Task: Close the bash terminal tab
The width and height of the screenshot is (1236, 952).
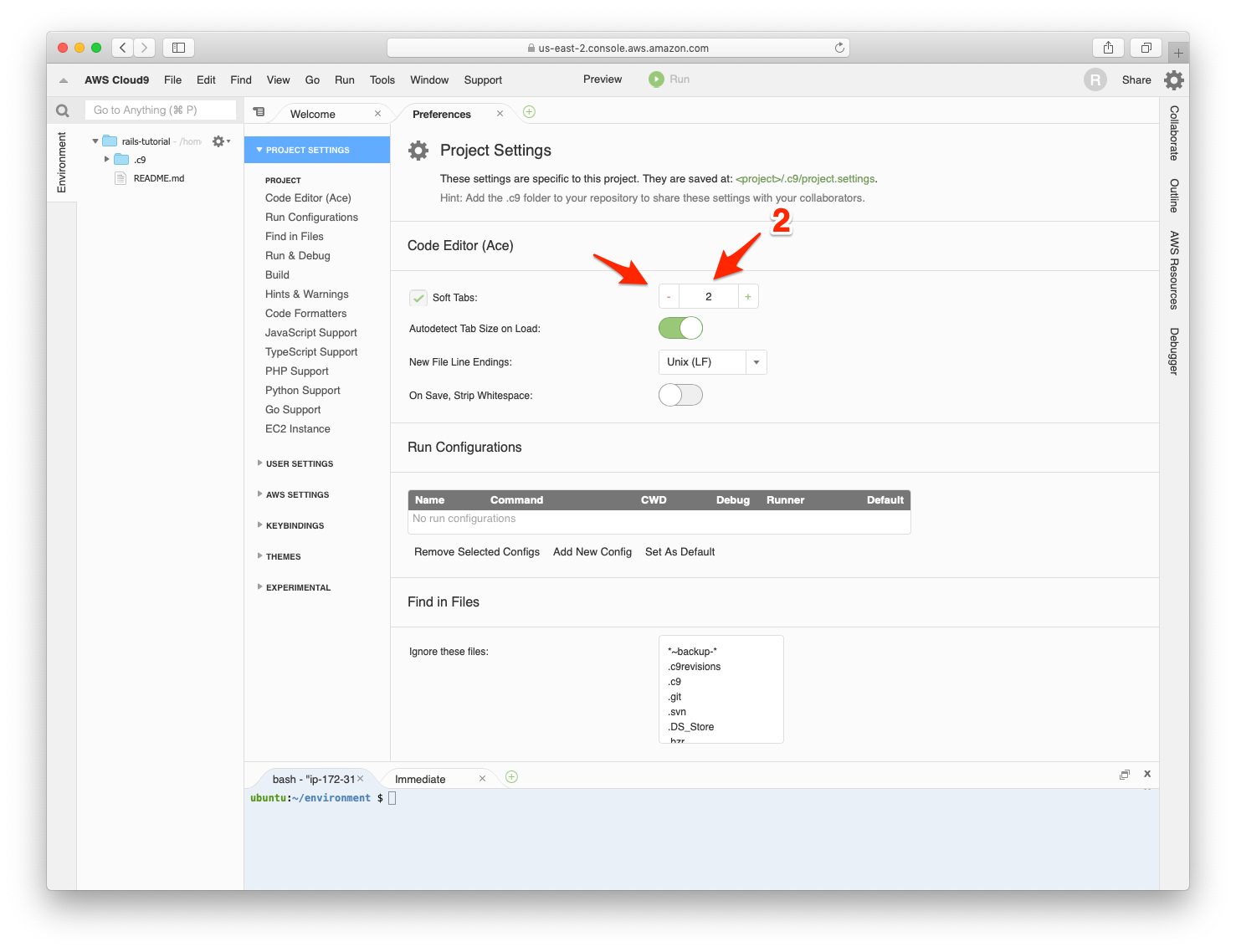Action: coord(361,779)
